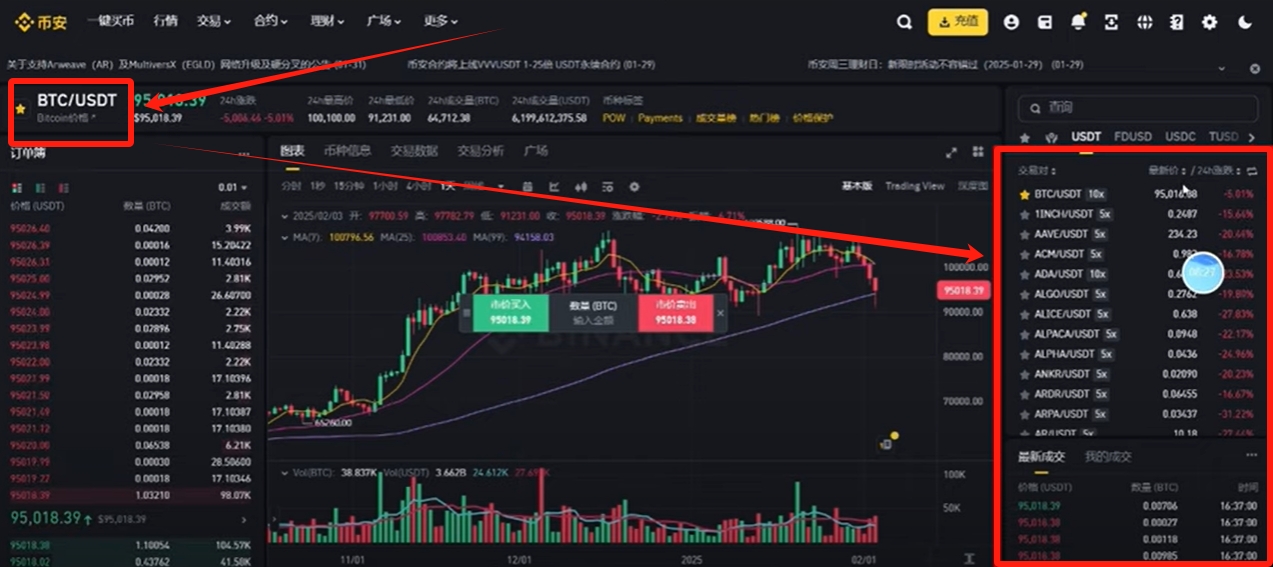Open chart settings gear in chart toolbar
The image size is (1273, 567).
point(633,186)
